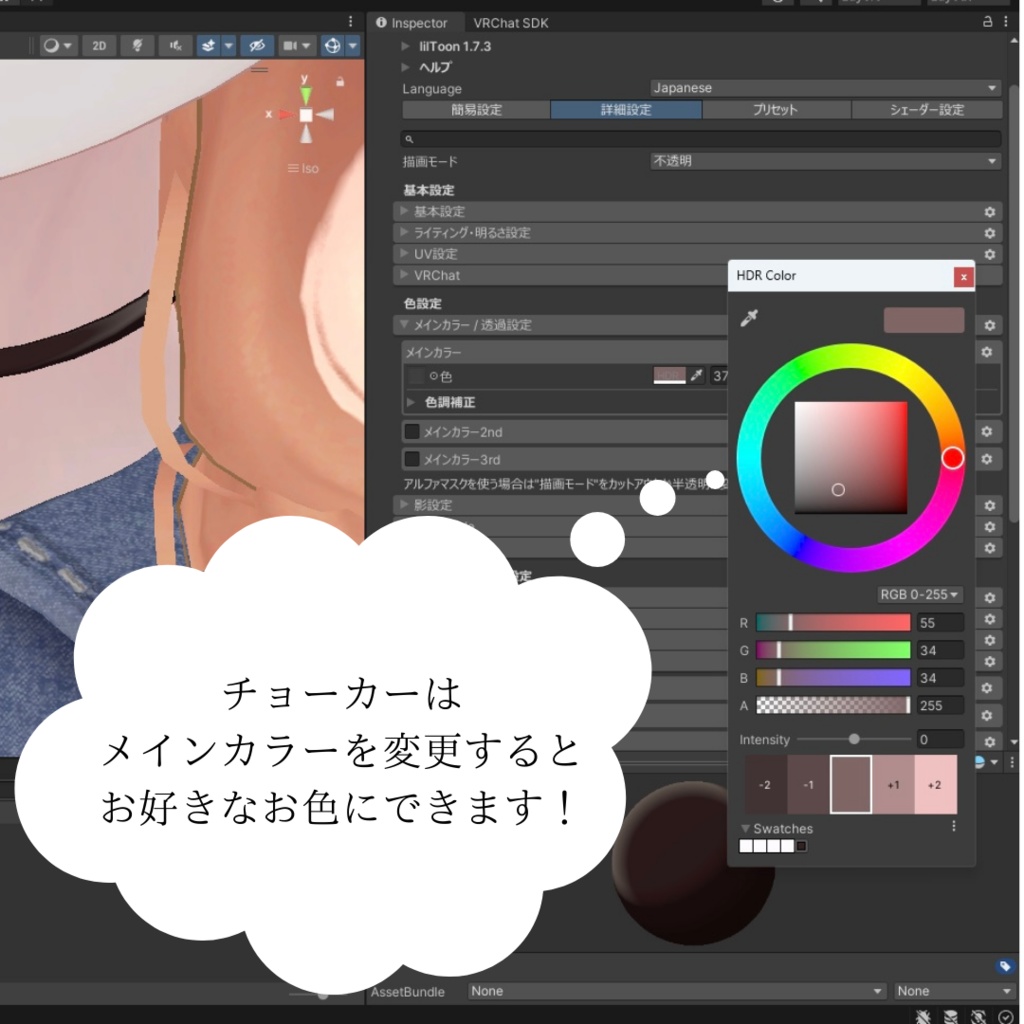Open the shading mode selector in Scene view

[x=52, y=45]
